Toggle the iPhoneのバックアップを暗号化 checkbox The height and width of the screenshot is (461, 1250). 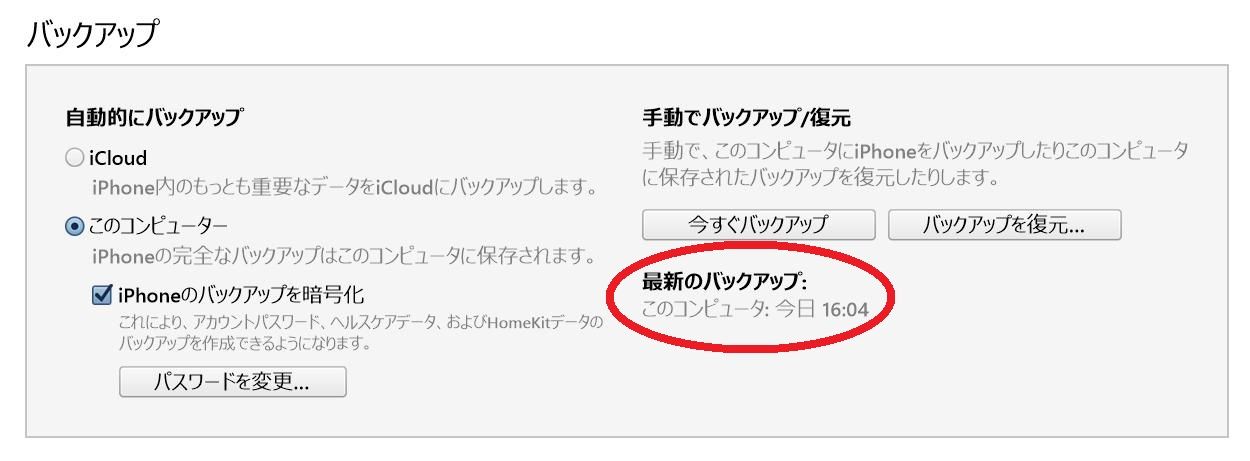pos(102,296)
